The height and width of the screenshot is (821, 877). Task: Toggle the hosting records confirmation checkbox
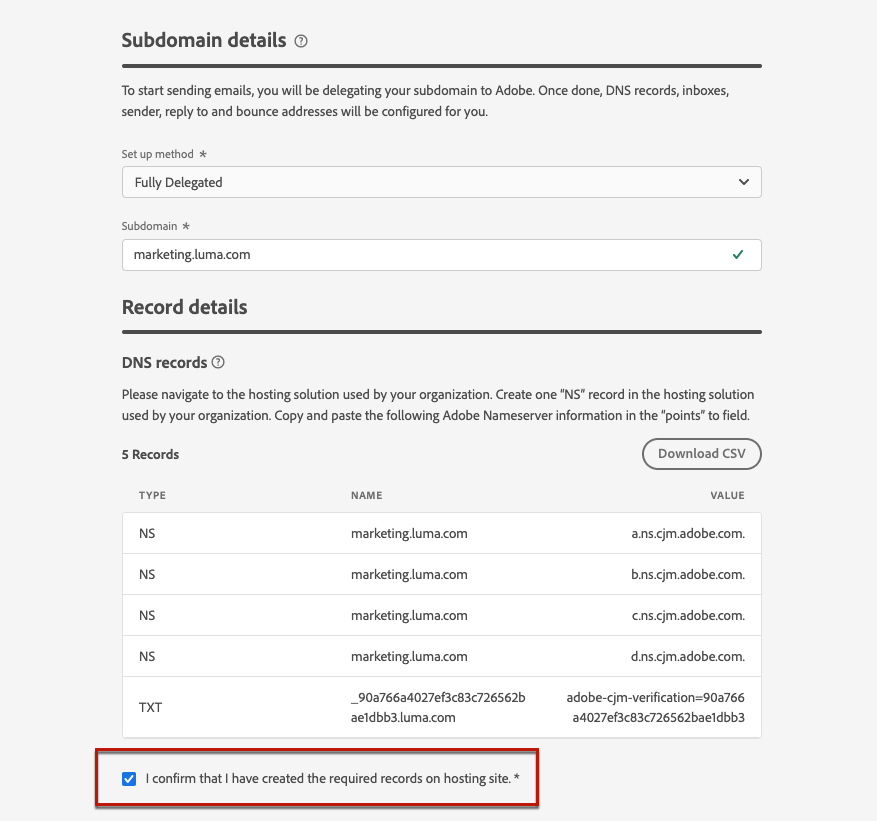click(x=129, y=778)
